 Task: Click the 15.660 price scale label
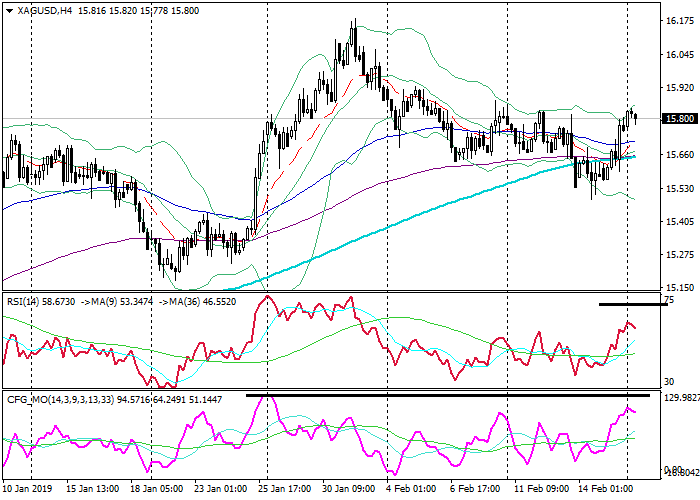[x=679, y=154]
